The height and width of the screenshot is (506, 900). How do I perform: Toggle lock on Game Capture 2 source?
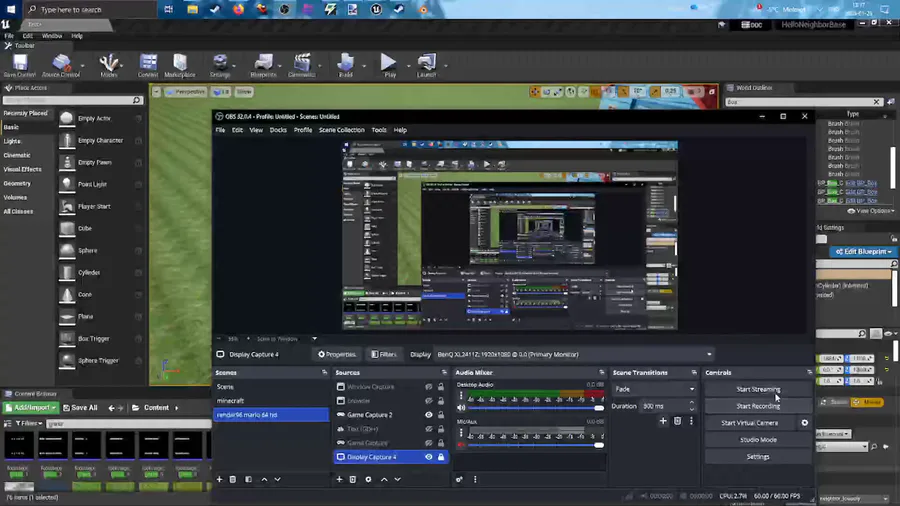point(441,415)
